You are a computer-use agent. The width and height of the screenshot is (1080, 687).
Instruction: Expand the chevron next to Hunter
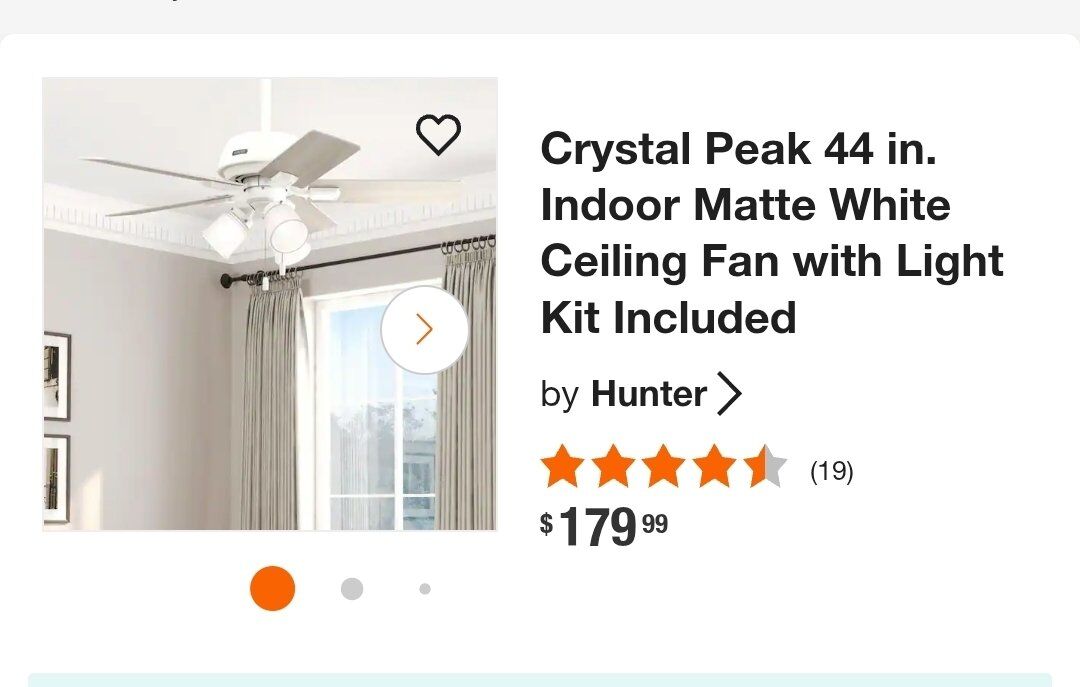coord(730,394)
